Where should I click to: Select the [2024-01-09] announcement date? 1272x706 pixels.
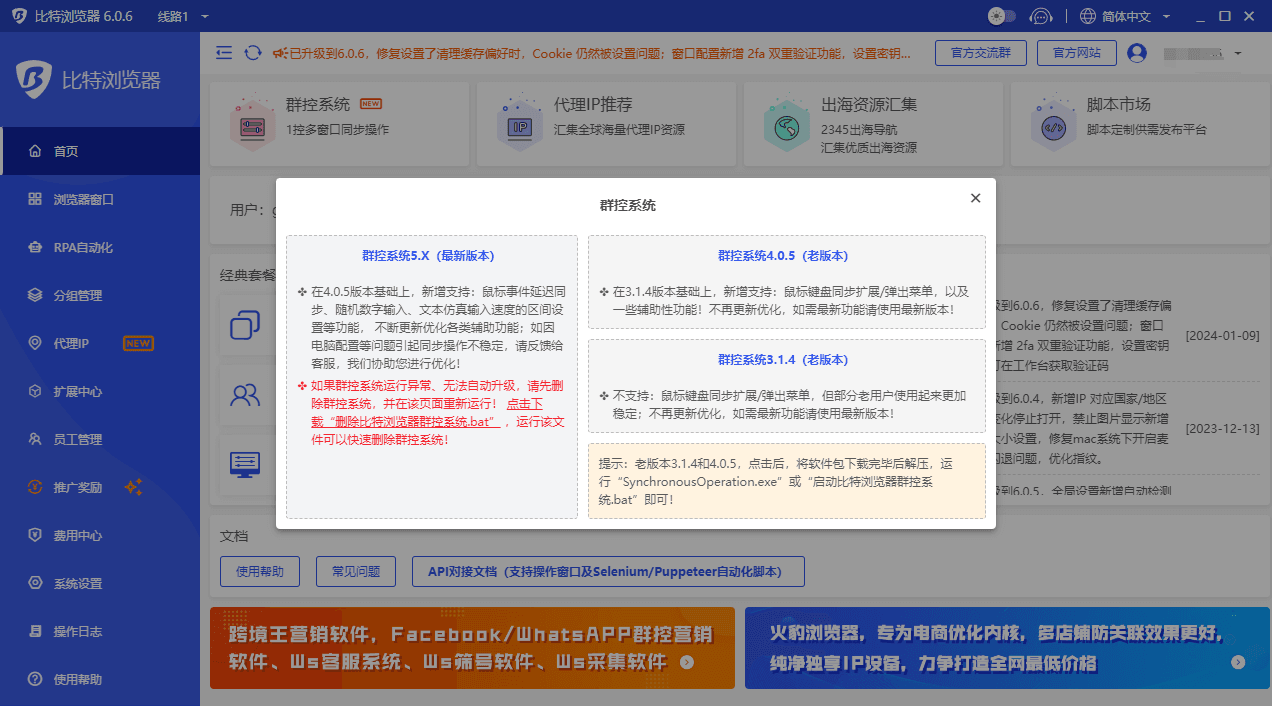[x=1222, y=335]
